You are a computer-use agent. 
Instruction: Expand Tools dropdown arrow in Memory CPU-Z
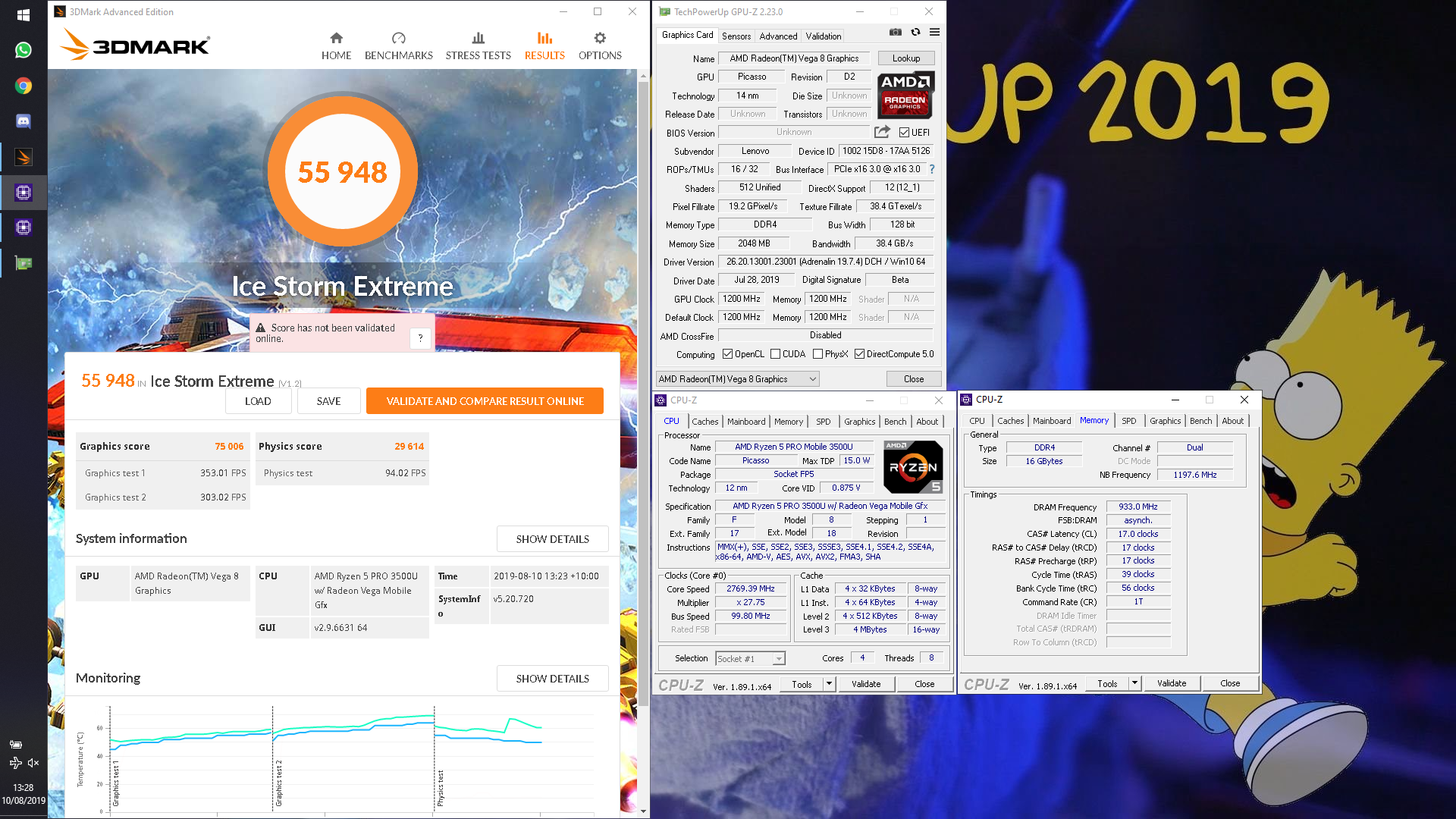[1134, 683]
